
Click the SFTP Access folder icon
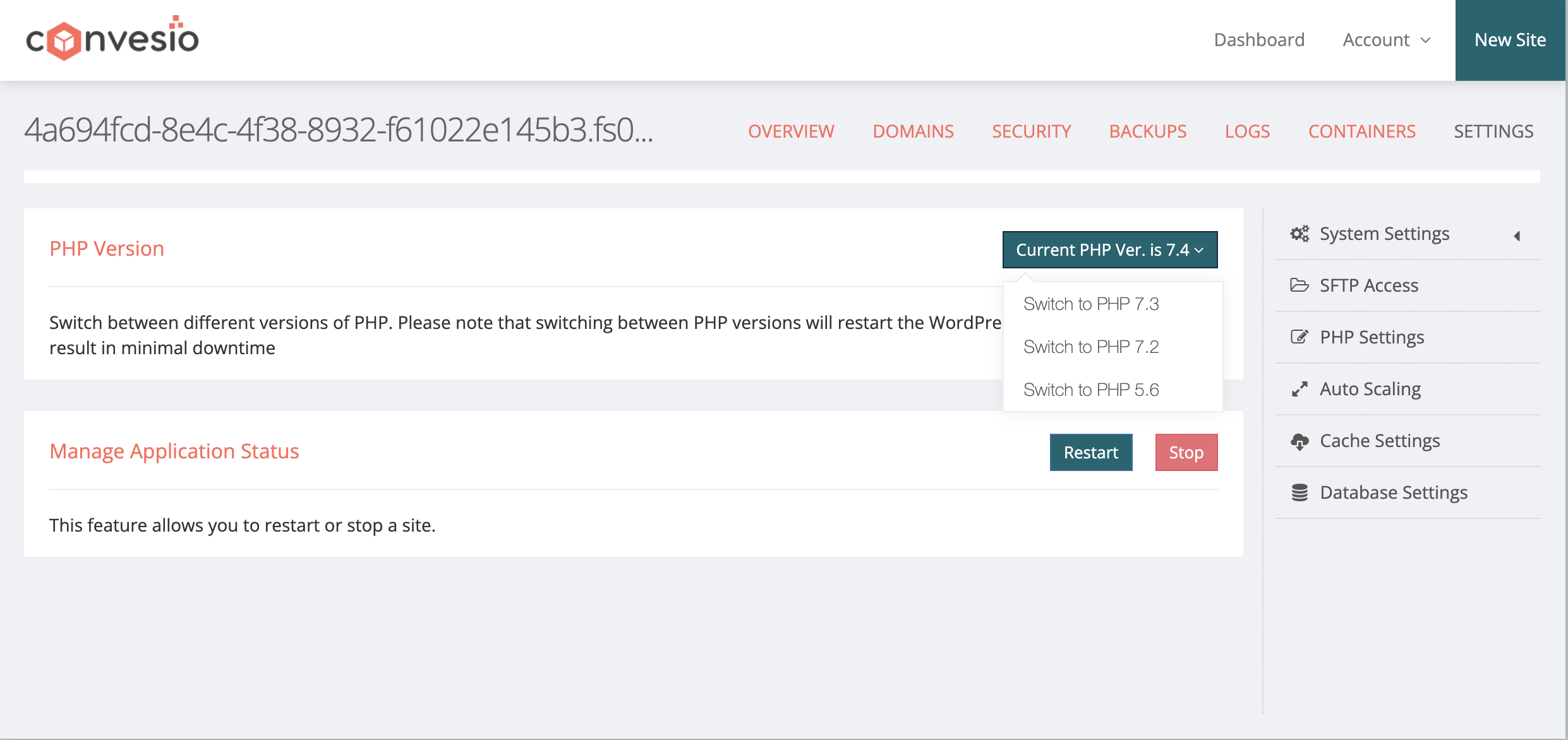(1300, 285)
